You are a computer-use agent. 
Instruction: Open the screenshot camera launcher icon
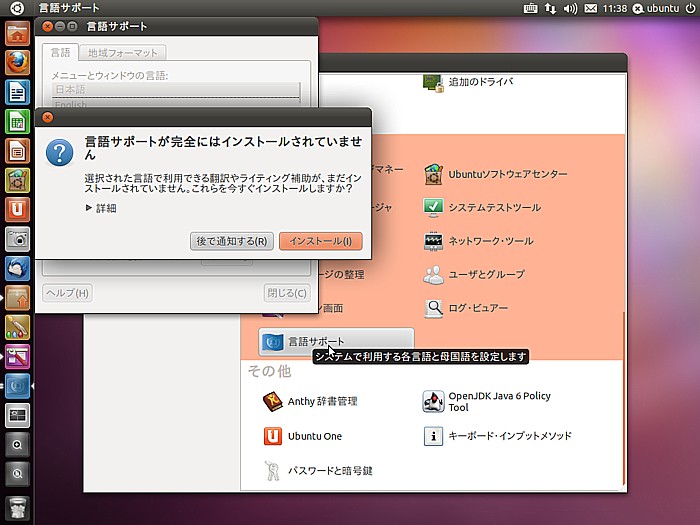[x=17, y=239]
